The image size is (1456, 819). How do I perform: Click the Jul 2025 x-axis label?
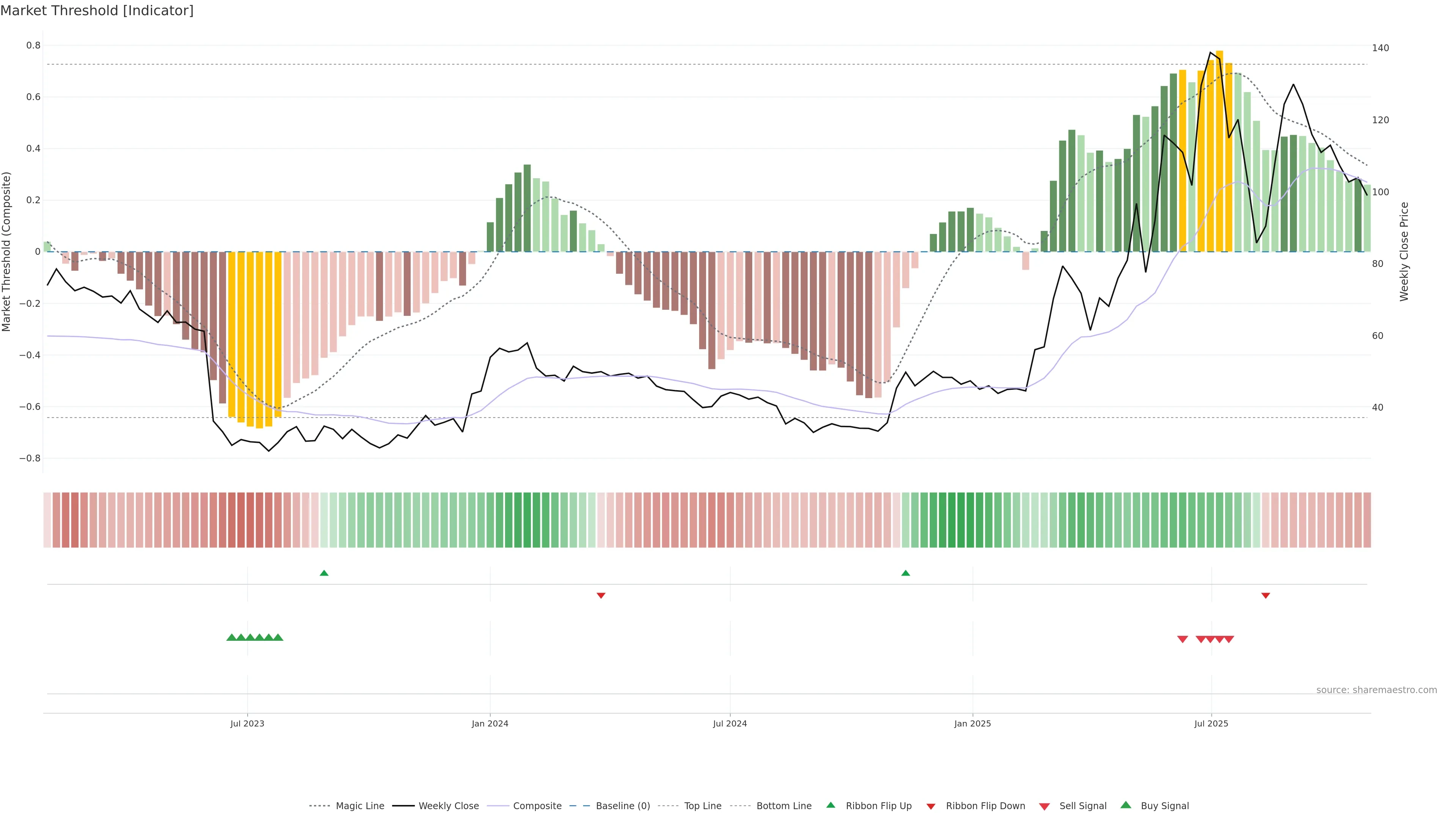pos(1211,723)
